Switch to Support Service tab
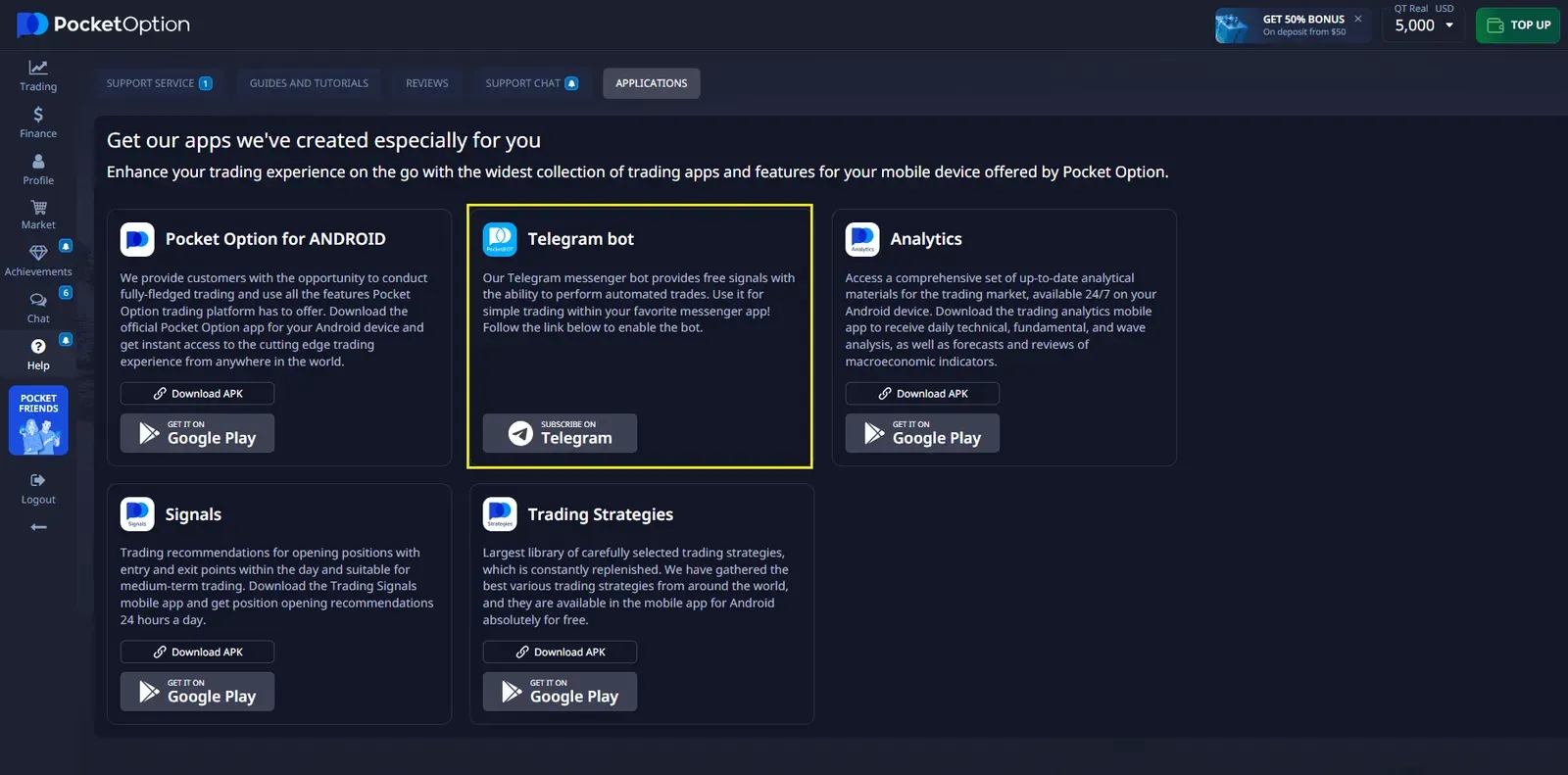Viewport: 1568px width, 775px height. tap(159, 83)
